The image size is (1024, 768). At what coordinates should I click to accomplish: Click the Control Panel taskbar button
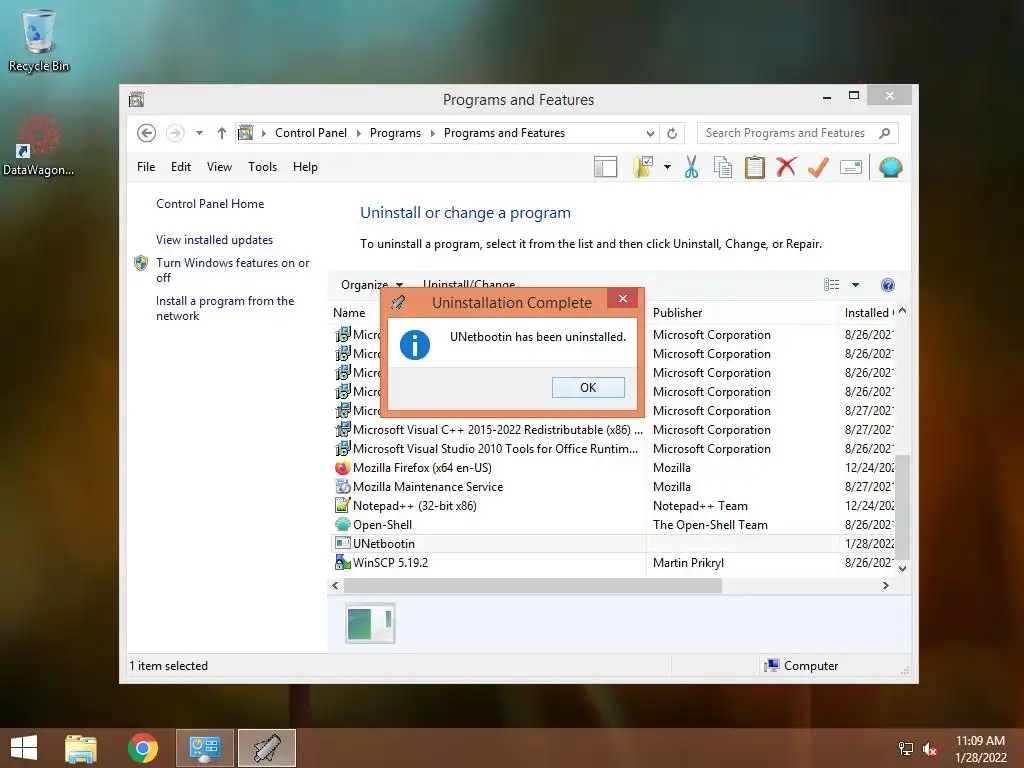(204, 748)
